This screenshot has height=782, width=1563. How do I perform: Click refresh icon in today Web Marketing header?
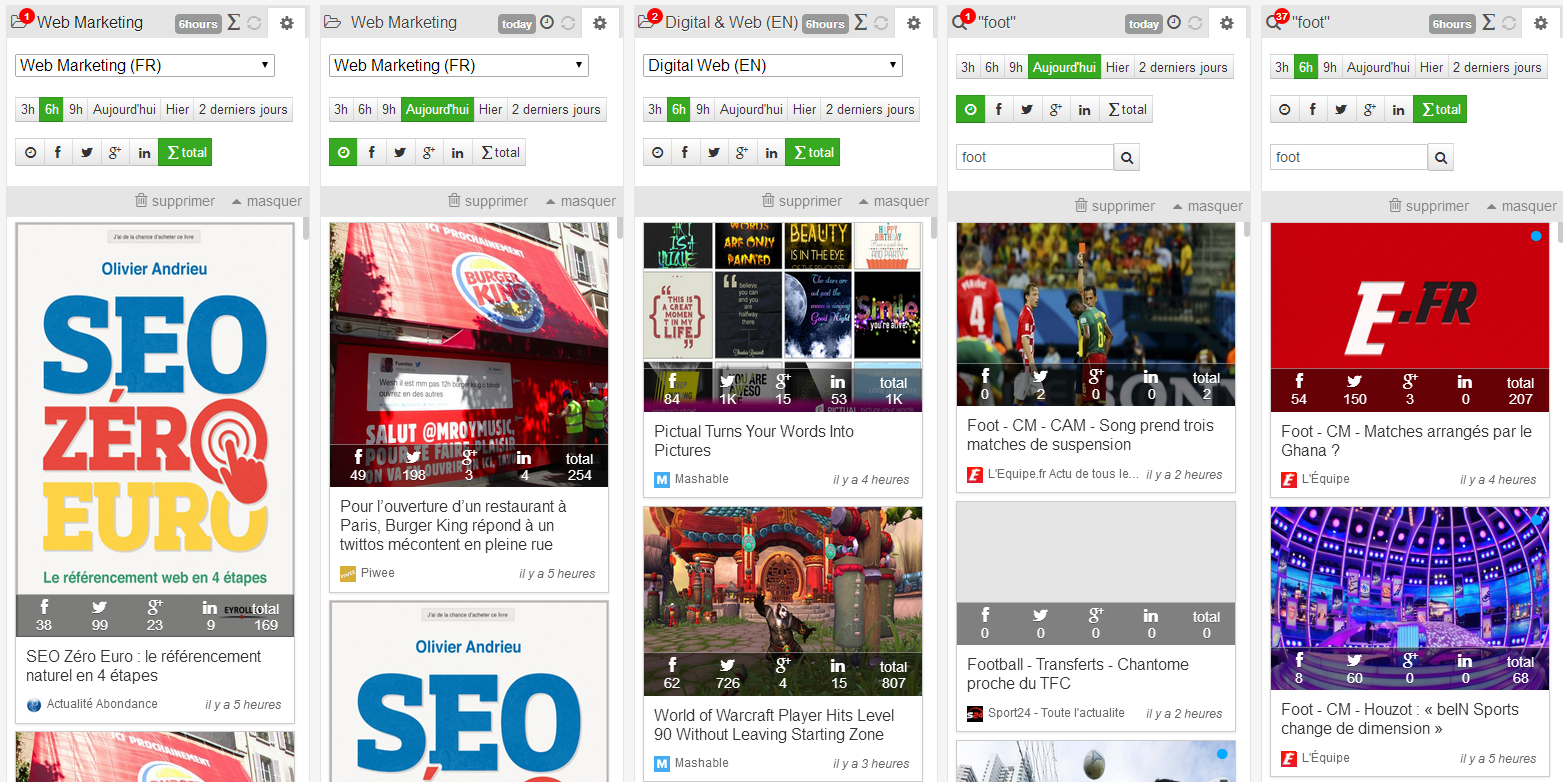(568, 23)
